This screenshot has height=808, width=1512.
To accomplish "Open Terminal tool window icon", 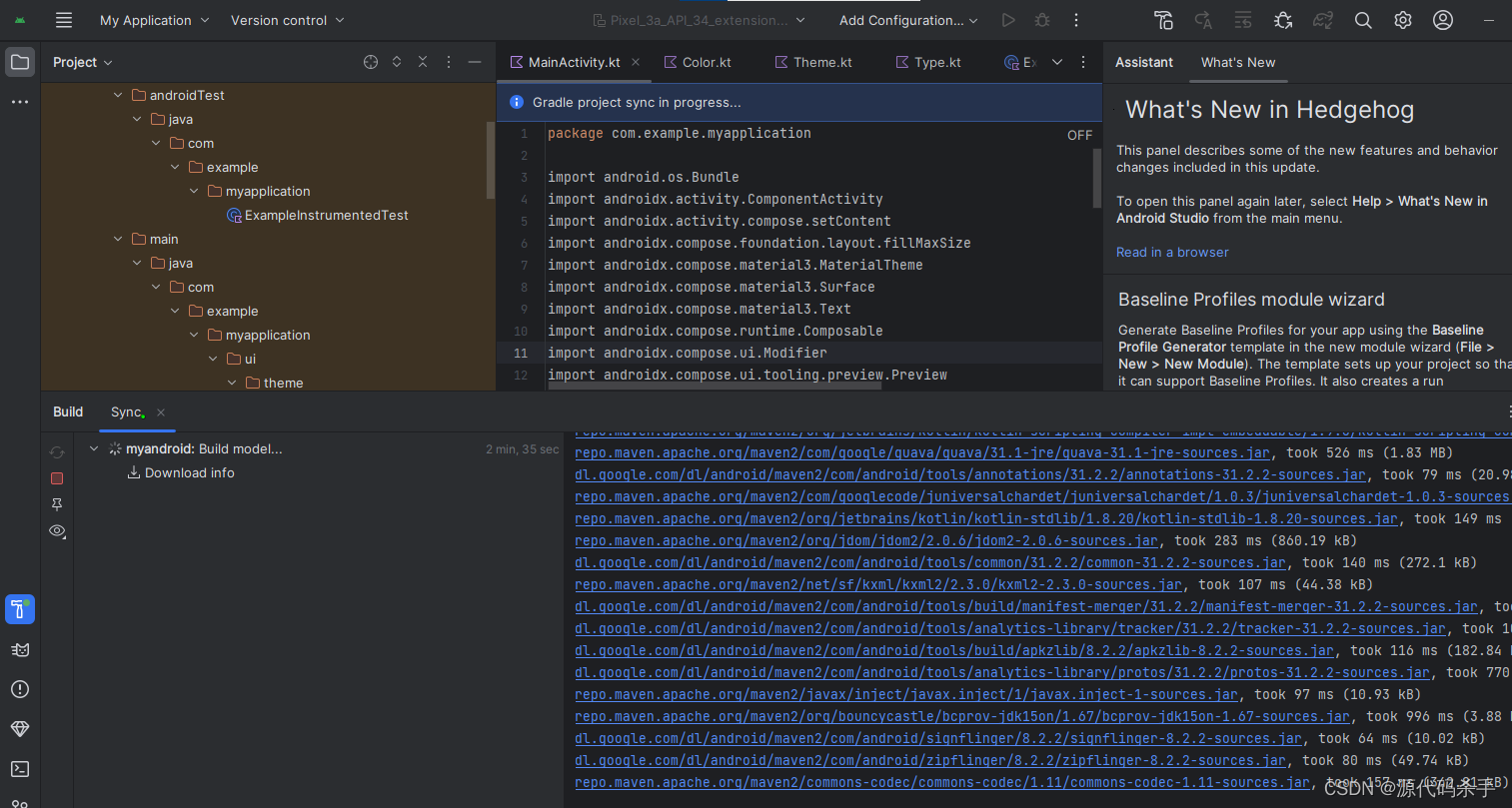I will pyautogui.click(x=20, y=769).
